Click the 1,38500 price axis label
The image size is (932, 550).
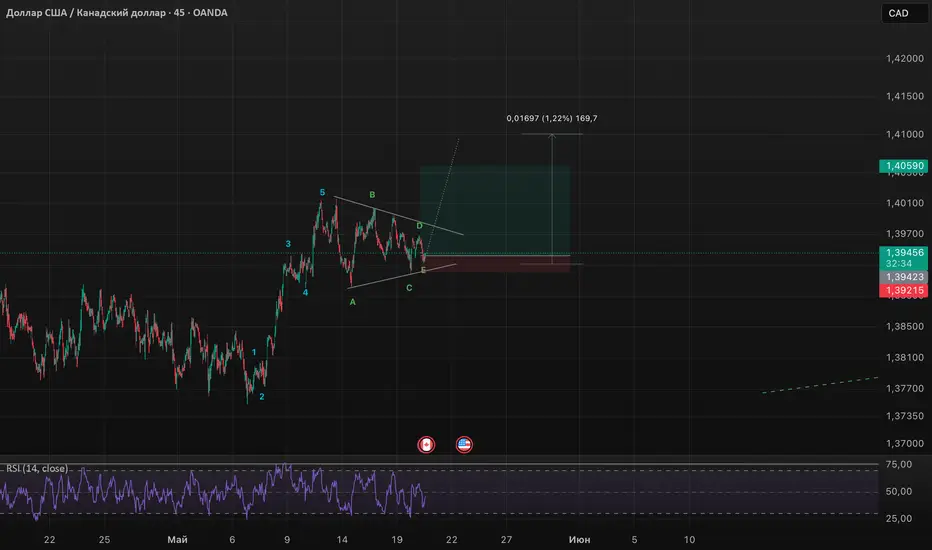(x=905, y=326)
